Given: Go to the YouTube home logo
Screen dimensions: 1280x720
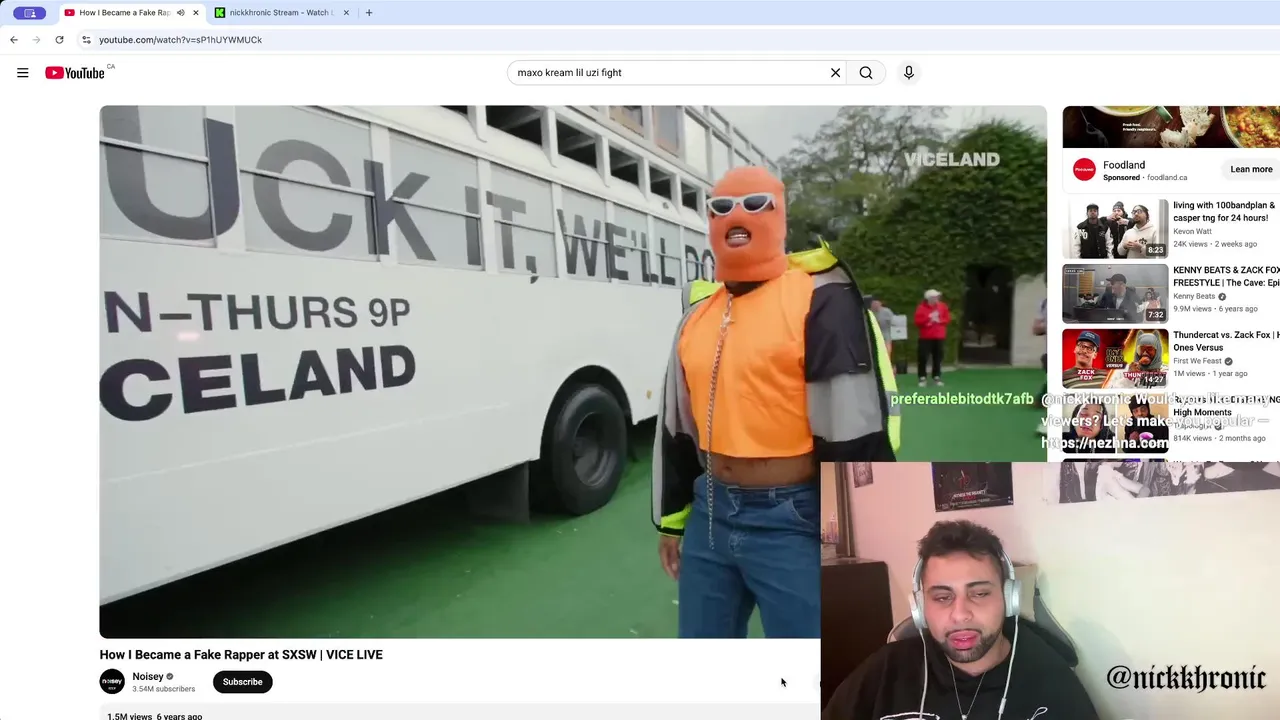Looking at the screenshot, I should [75, 73].
